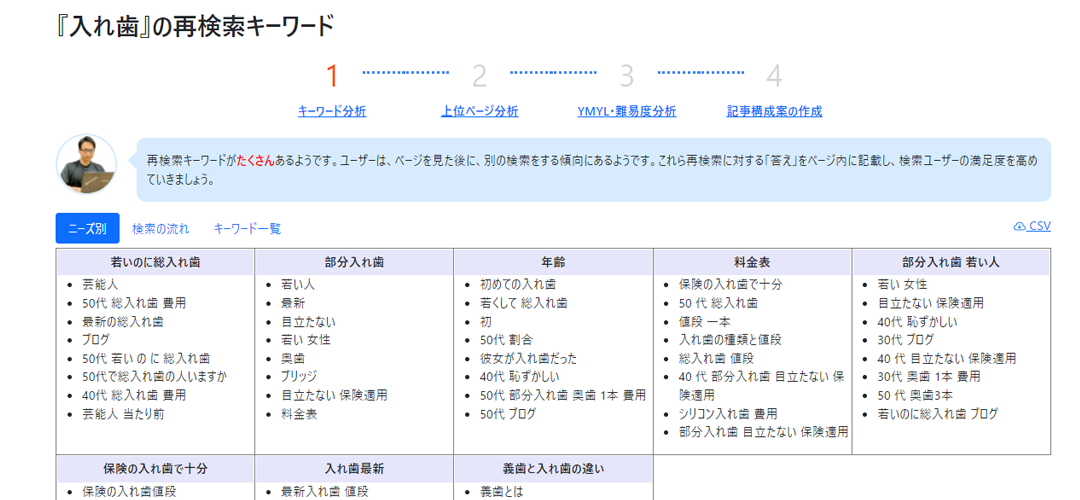The width and height of the screenshot is (1080, 500).
Task: Click the 入れ歯最新 group header
Action: [354, 468]
